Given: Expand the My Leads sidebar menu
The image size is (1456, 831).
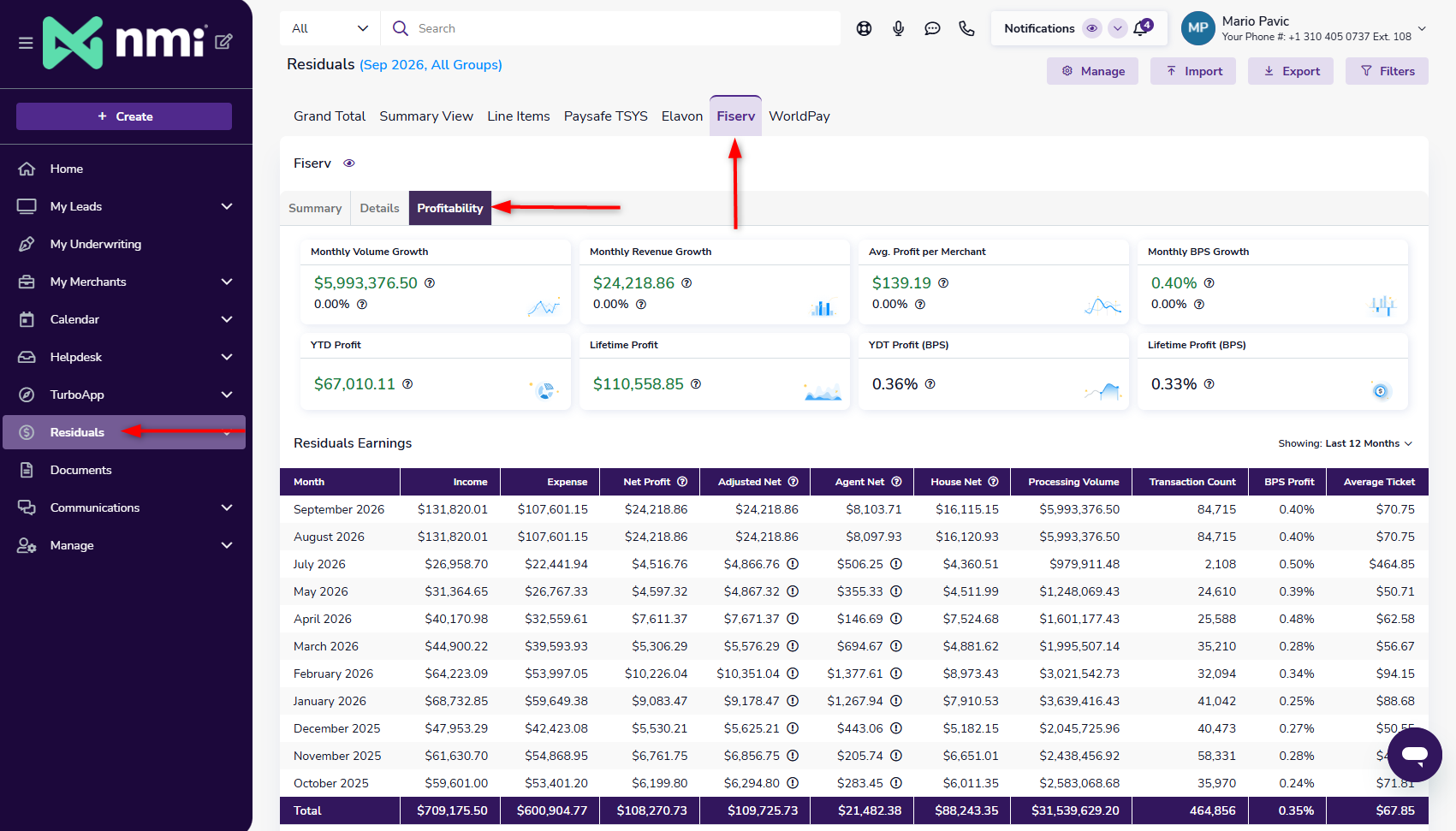Looking at the screenshot, I should [x=227, y=206].
